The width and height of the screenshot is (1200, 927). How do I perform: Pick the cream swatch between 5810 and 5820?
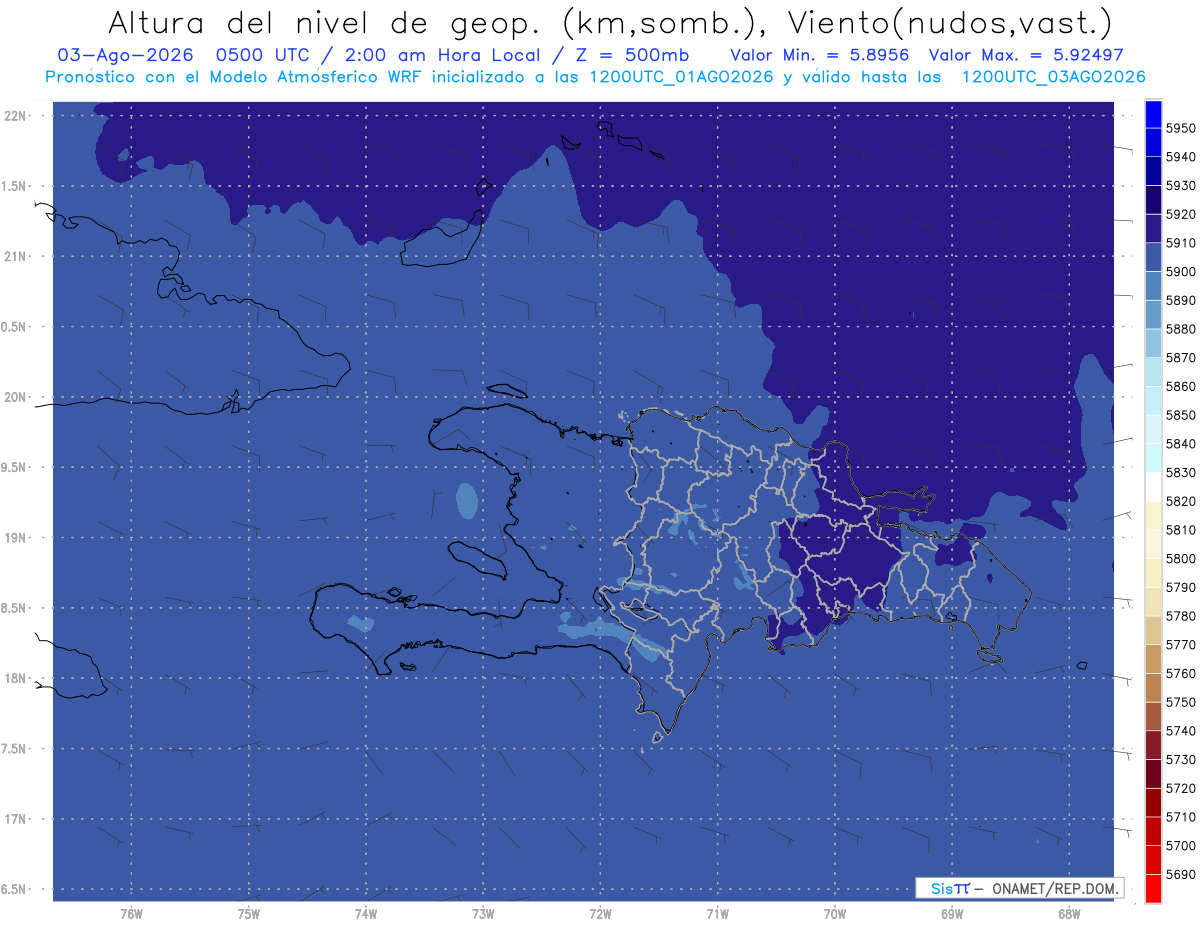[x=1153, y=515]
